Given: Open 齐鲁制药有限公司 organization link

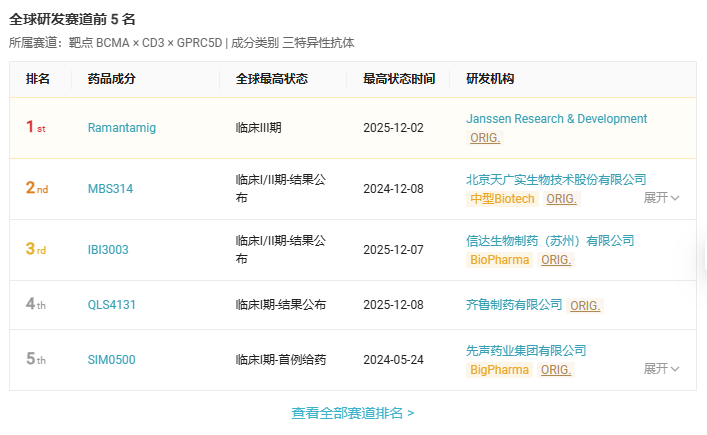Looking at the screenshot, I should tap(514, 305).
